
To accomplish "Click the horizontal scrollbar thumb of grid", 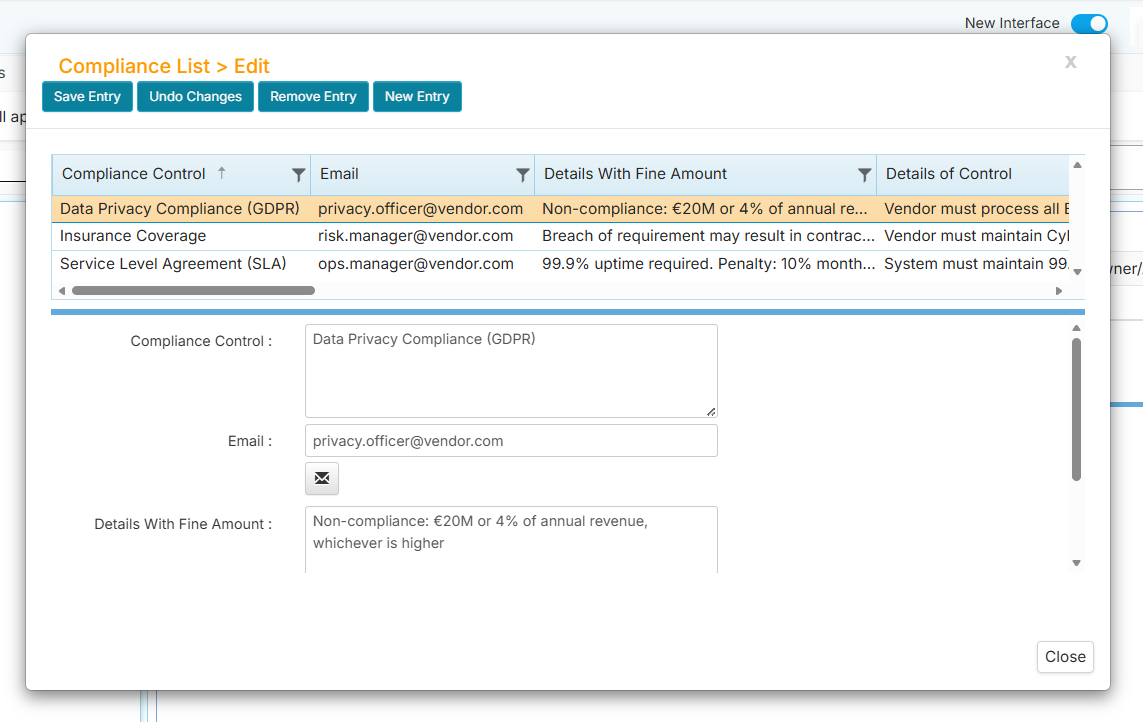I will [193, 291].
